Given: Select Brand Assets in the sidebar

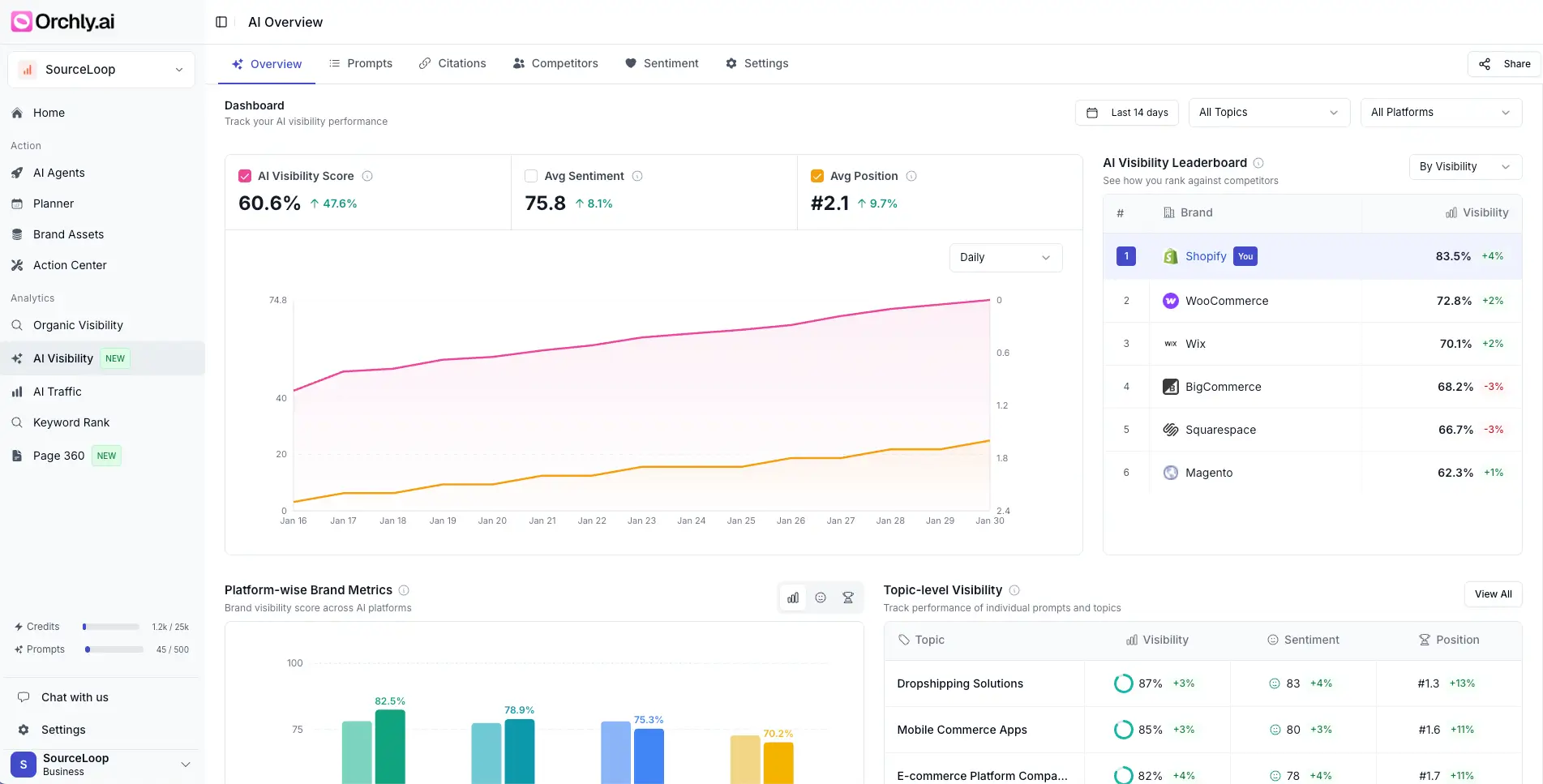Looking at the screenshot, I should [x=68, y=233].
